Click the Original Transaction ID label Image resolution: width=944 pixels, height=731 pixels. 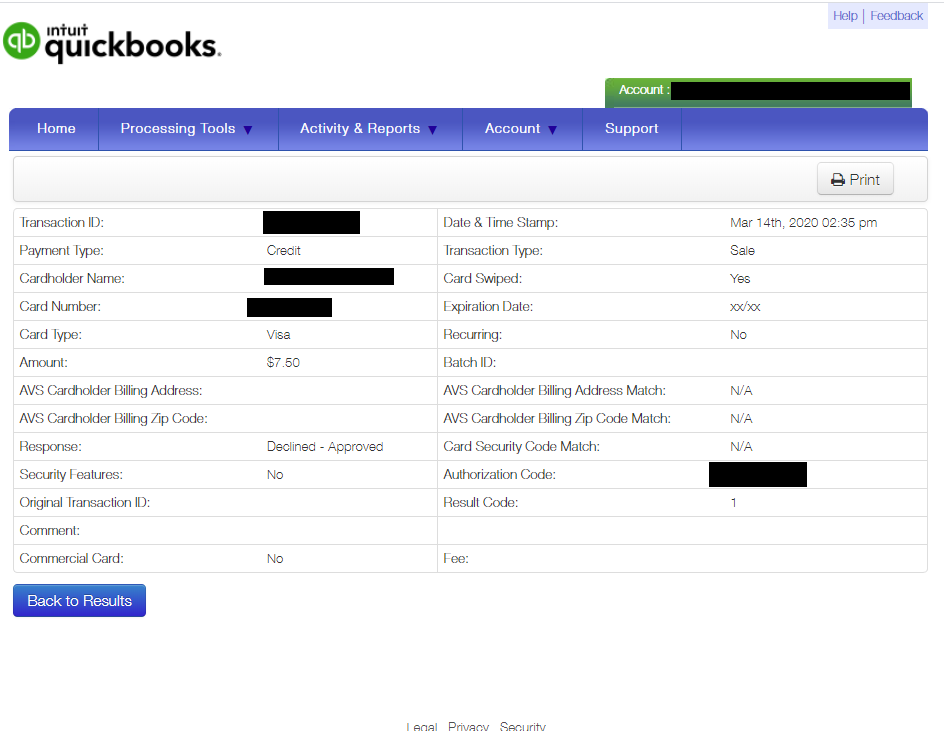click(84, 503)
